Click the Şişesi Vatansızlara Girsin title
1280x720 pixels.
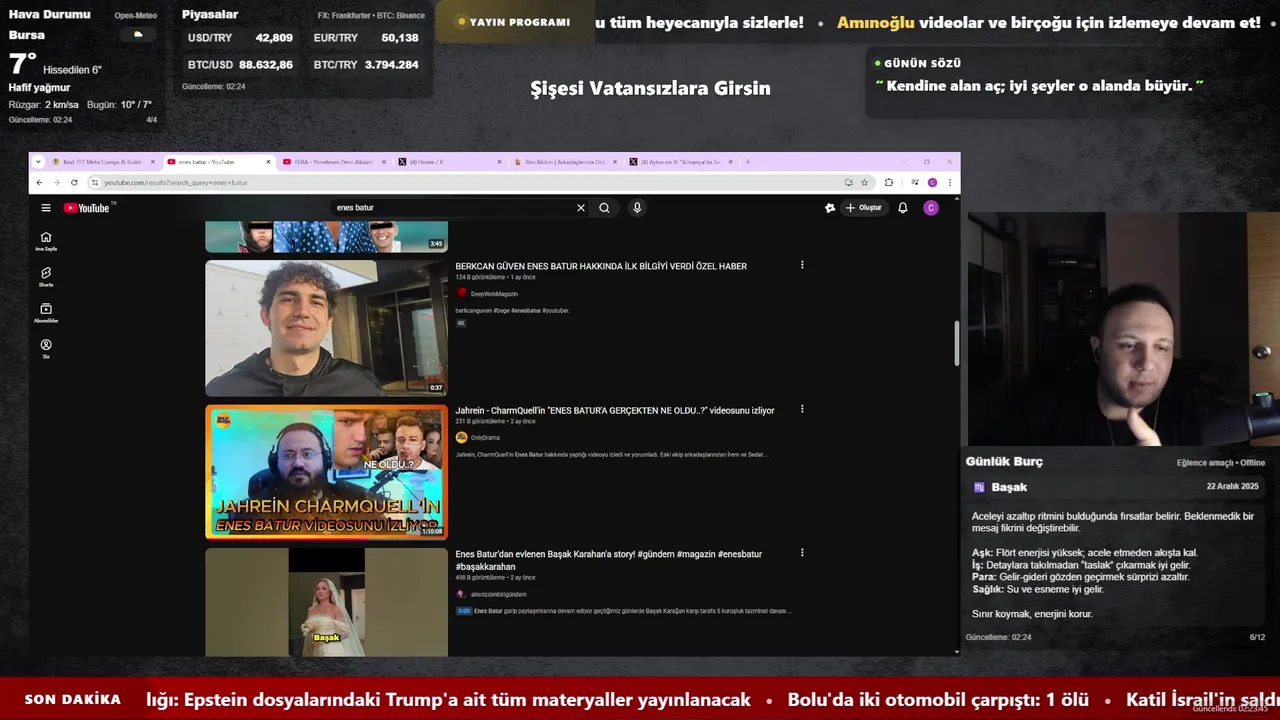650,88
